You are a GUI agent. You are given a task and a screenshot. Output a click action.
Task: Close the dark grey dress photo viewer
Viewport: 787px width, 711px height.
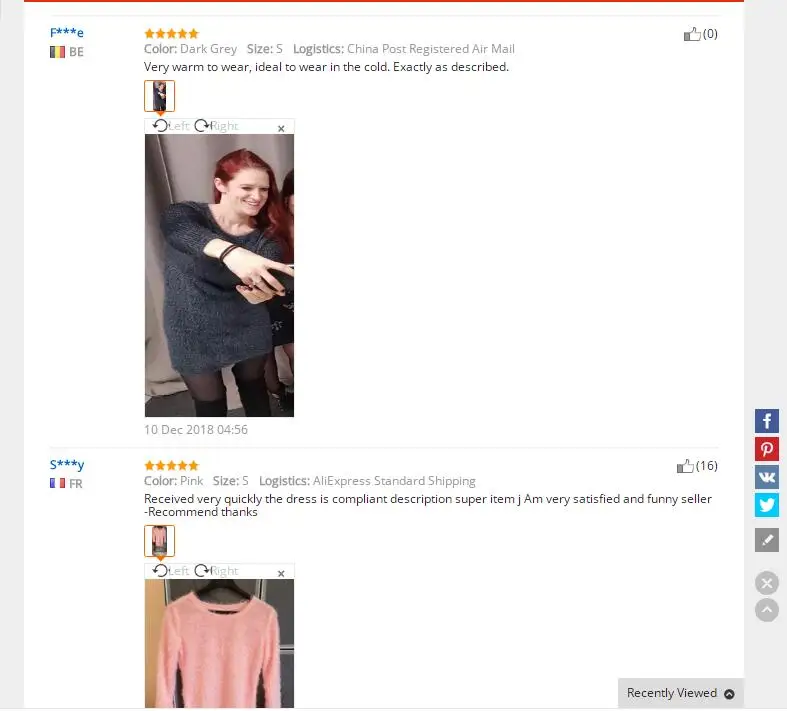tap(281, 128)
